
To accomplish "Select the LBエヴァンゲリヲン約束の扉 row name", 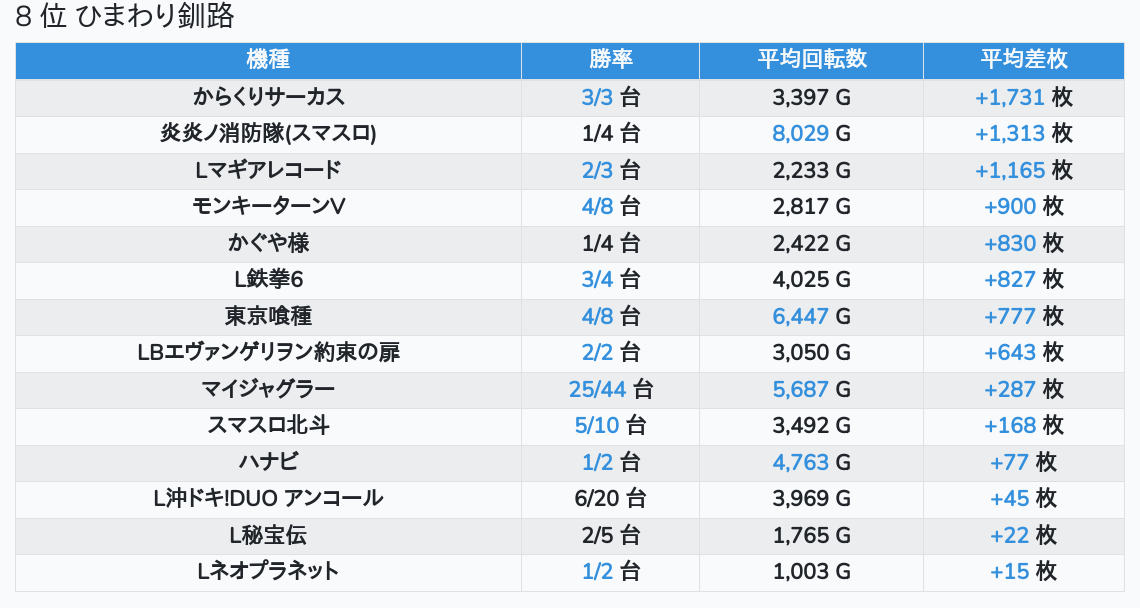I will click(268, 353).
